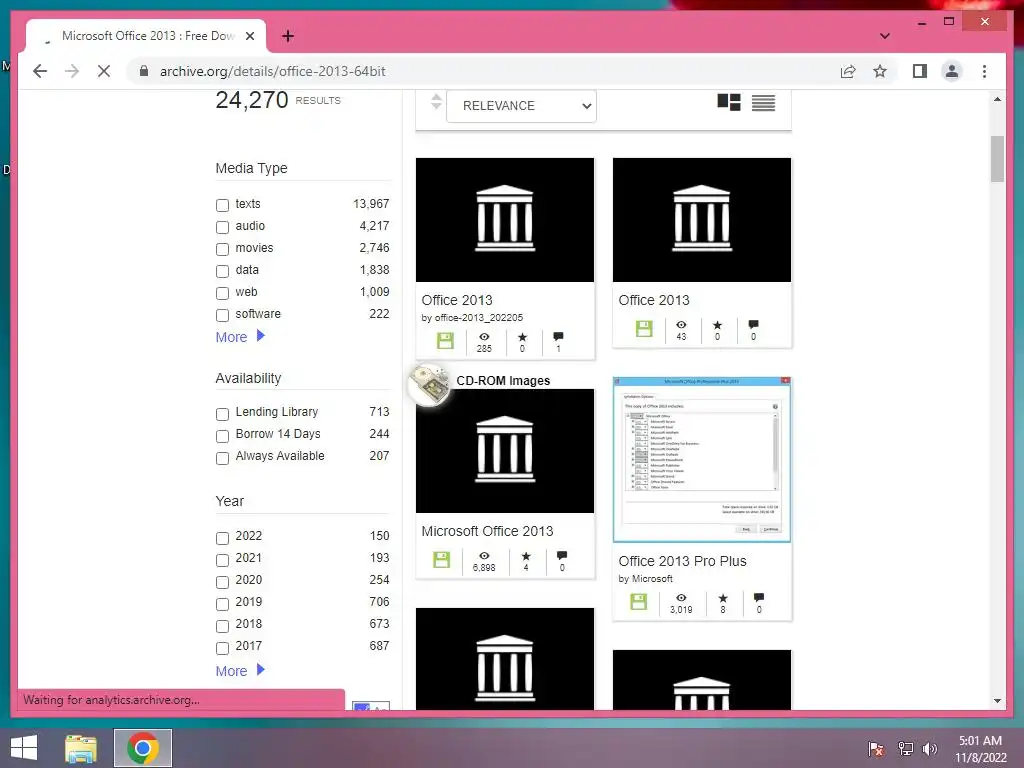Viewport: 1024px width, 768px height.
Task: Click the forward navigation arrow
Action: [x=72, y=71]
